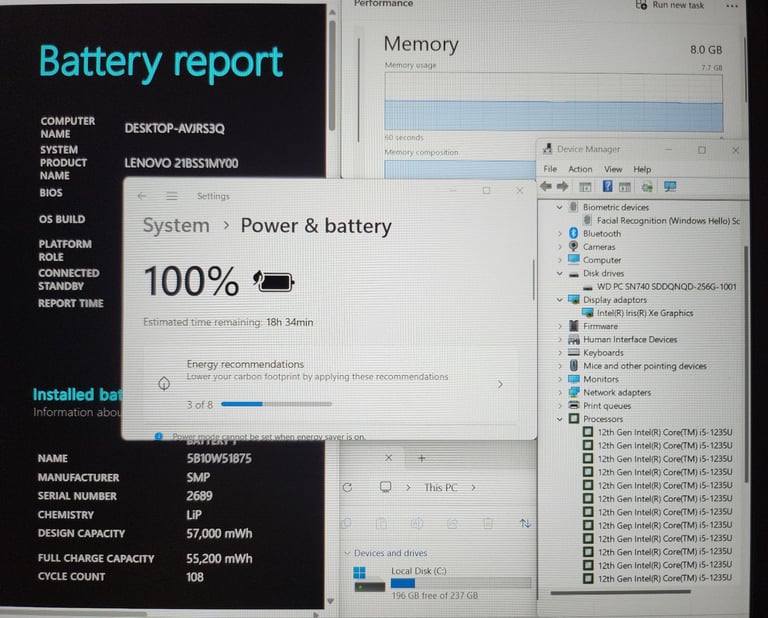Select Local Disk (C:) drive
768x618 pixels.
pyautogui.click(x=441, y=583)
